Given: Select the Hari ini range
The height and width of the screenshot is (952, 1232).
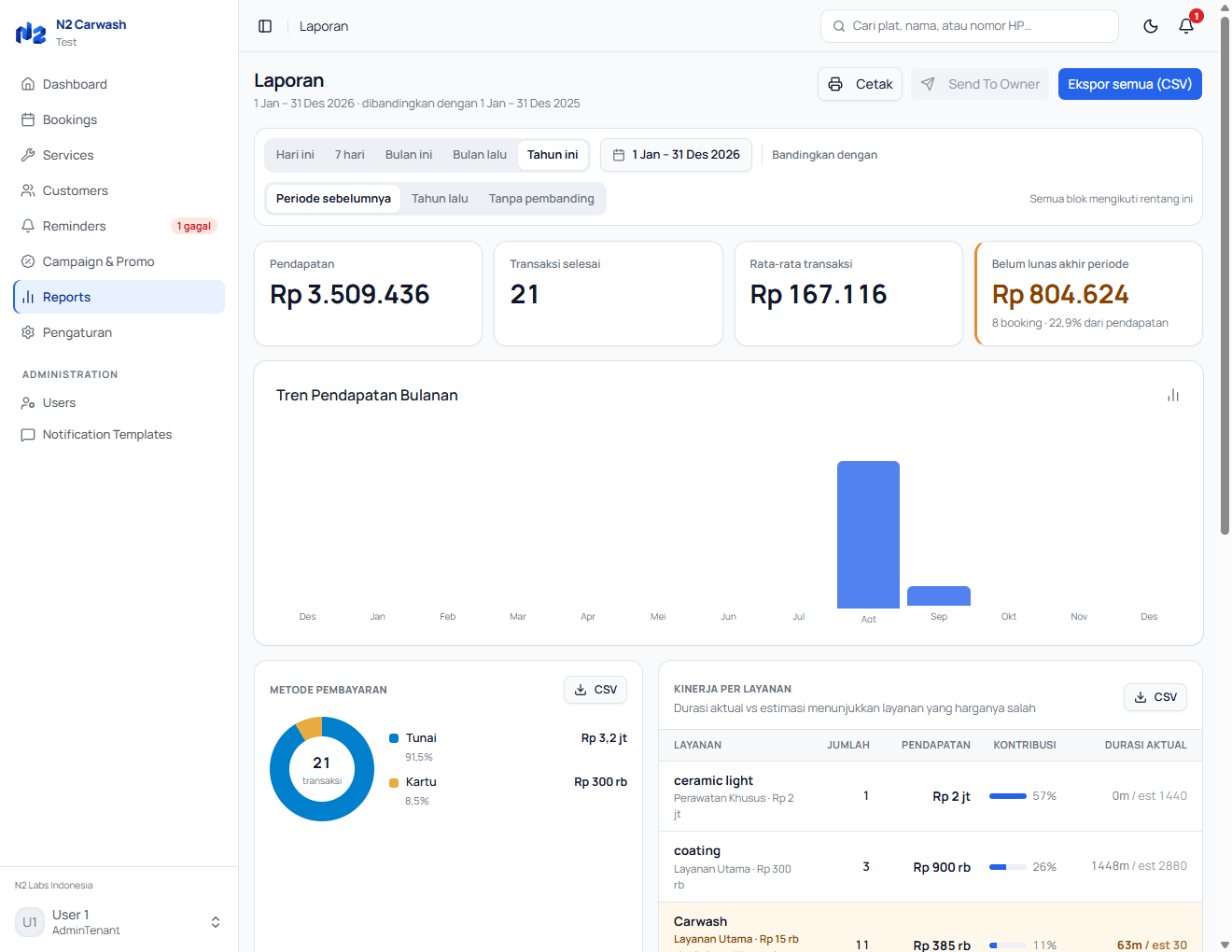Looking at the screenshot, I should (295, 155).
